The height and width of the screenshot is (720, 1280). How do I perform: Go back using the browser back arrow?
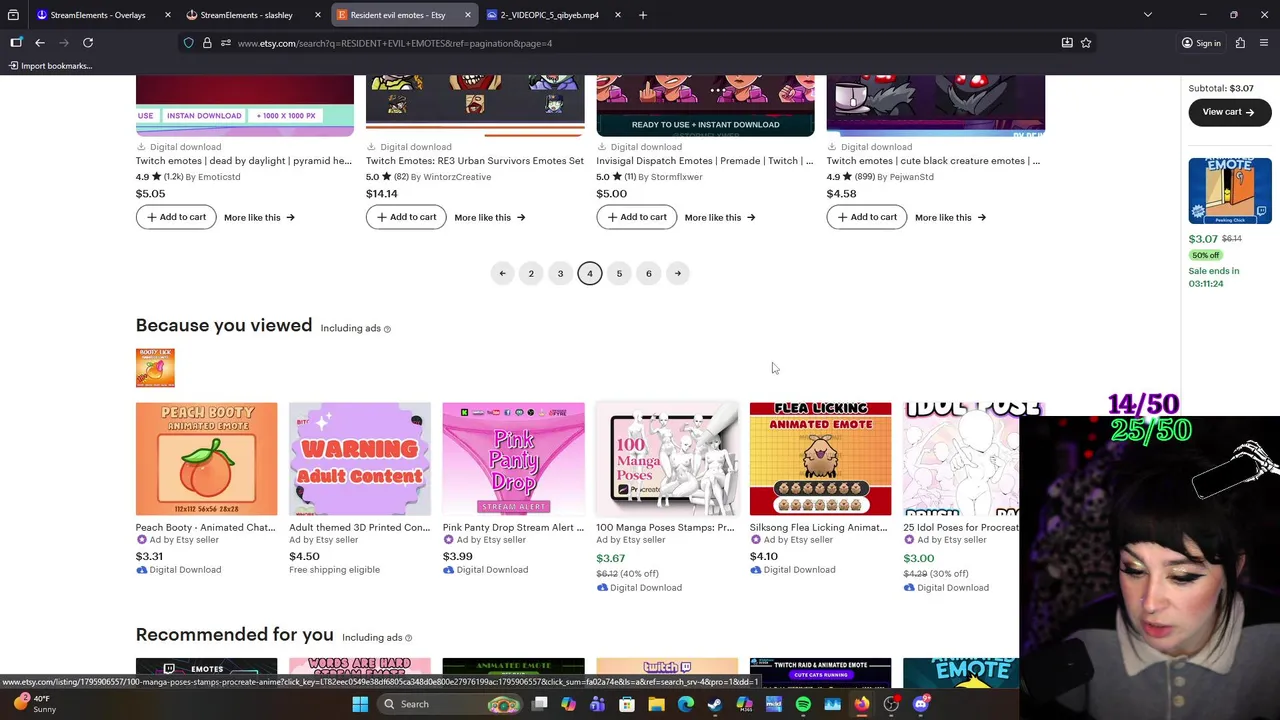pyautogui.click(x=40, y=43)
